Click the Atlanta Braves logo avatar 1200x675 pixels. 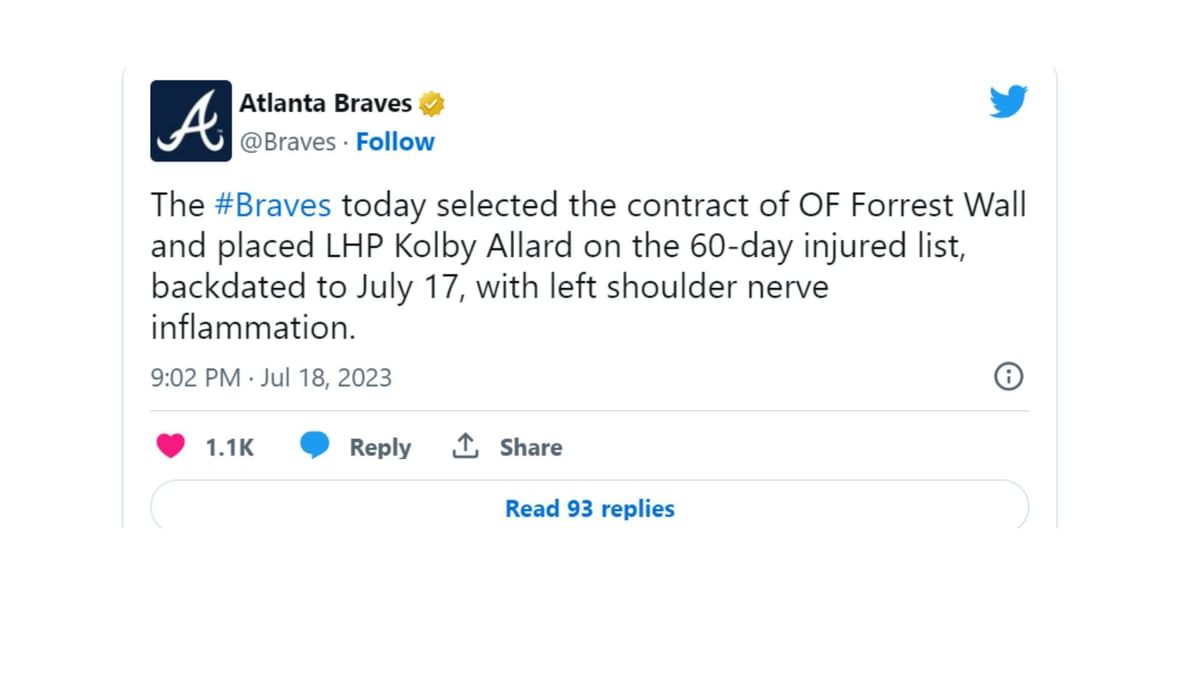coord(191,121)
